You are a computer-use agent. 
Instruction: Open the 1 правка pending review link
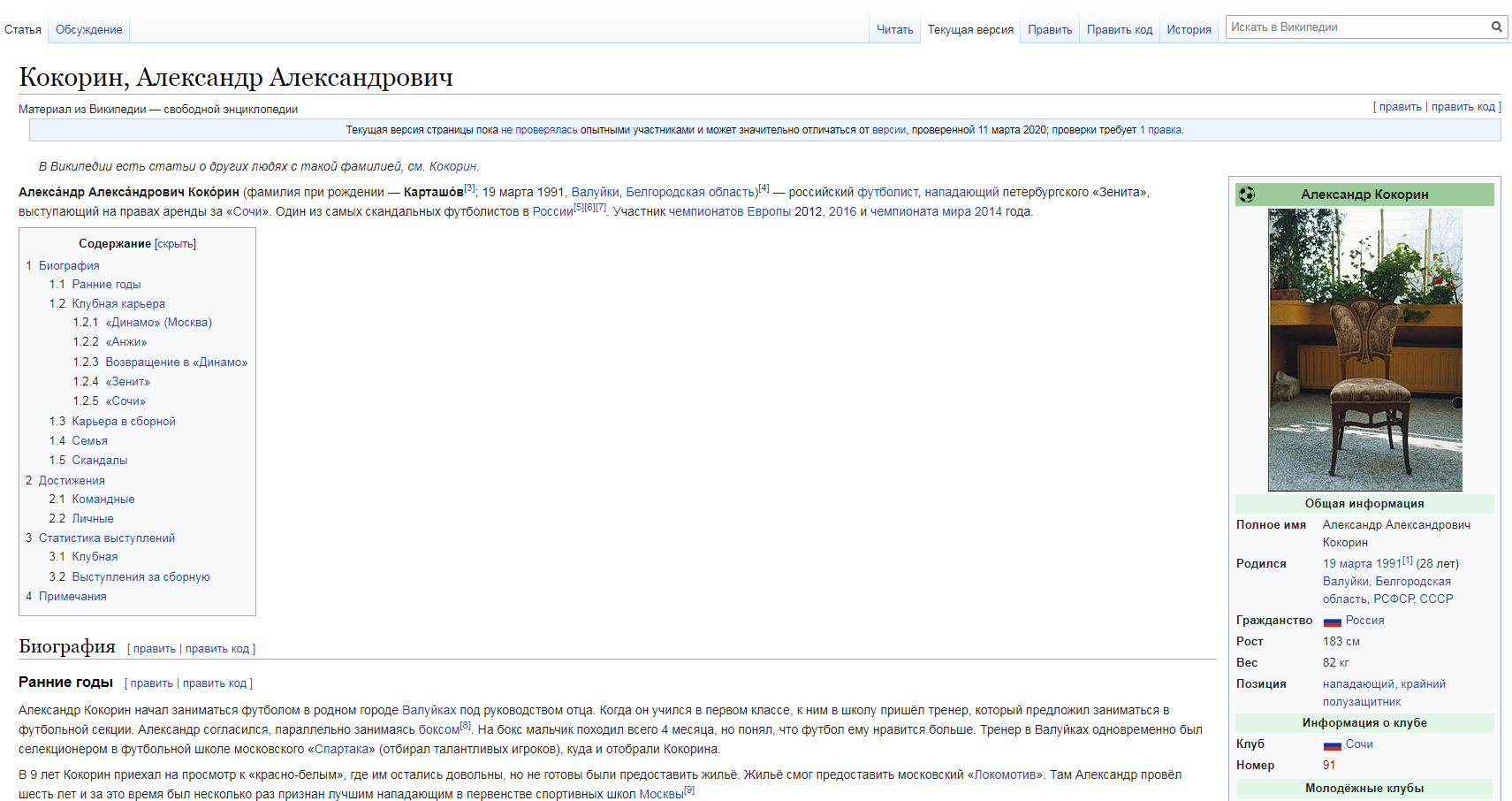[1160, 131]
